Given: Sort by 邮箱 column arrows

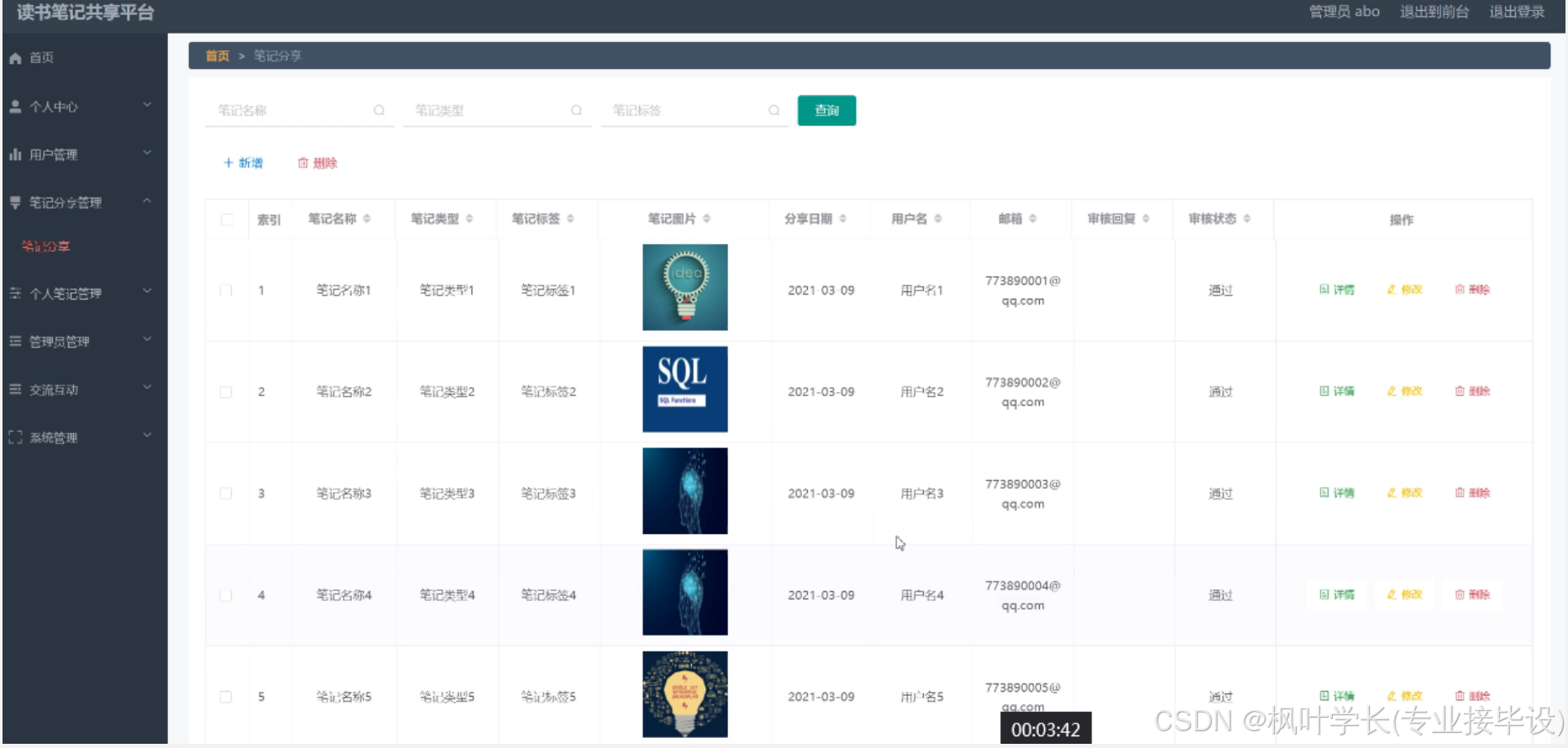Looking at the screenshot, I should click(1032, 218).
